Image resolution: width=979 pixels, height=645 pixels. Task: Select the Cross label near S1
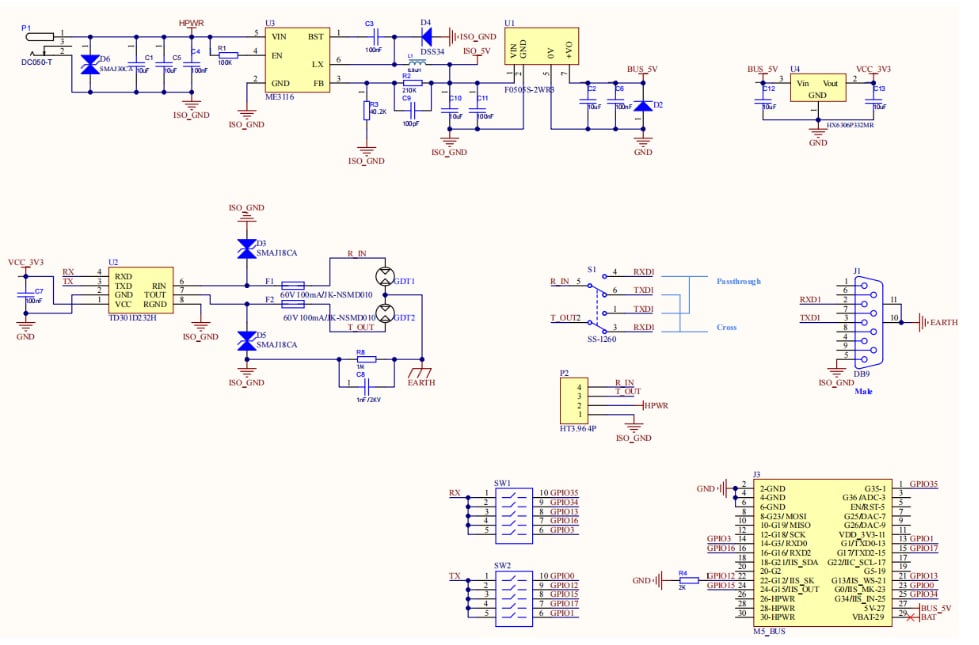click(x=727, y=327)
